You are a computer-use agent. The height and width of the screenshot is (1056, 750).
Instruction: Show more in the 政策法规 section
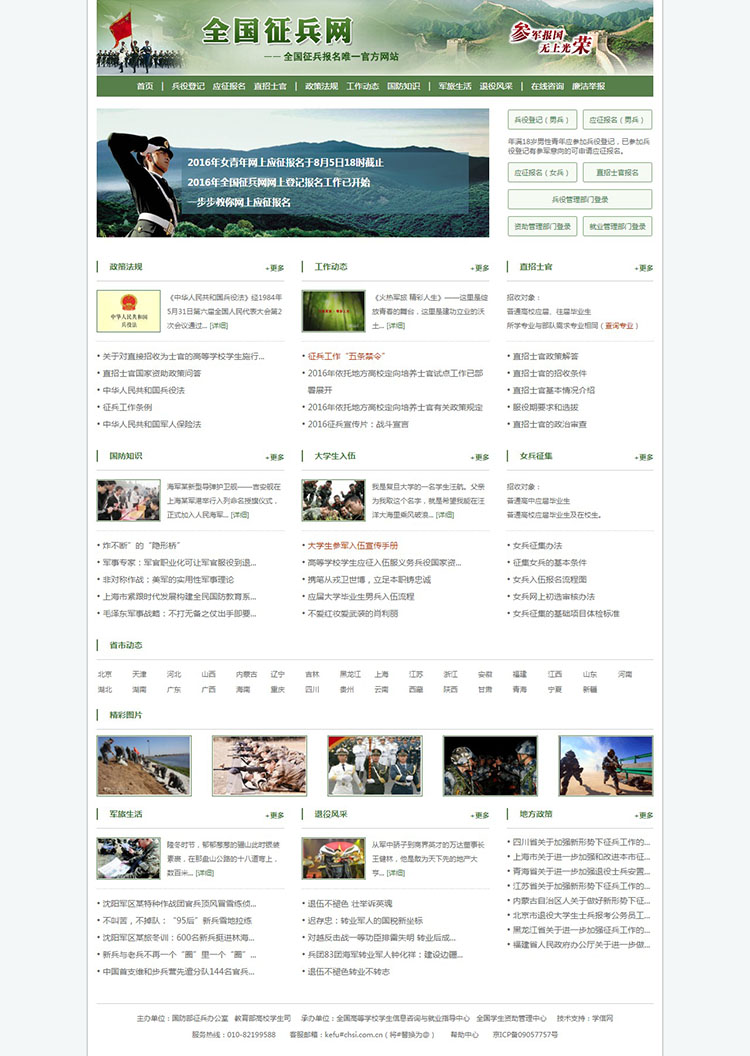pos(275,268)
